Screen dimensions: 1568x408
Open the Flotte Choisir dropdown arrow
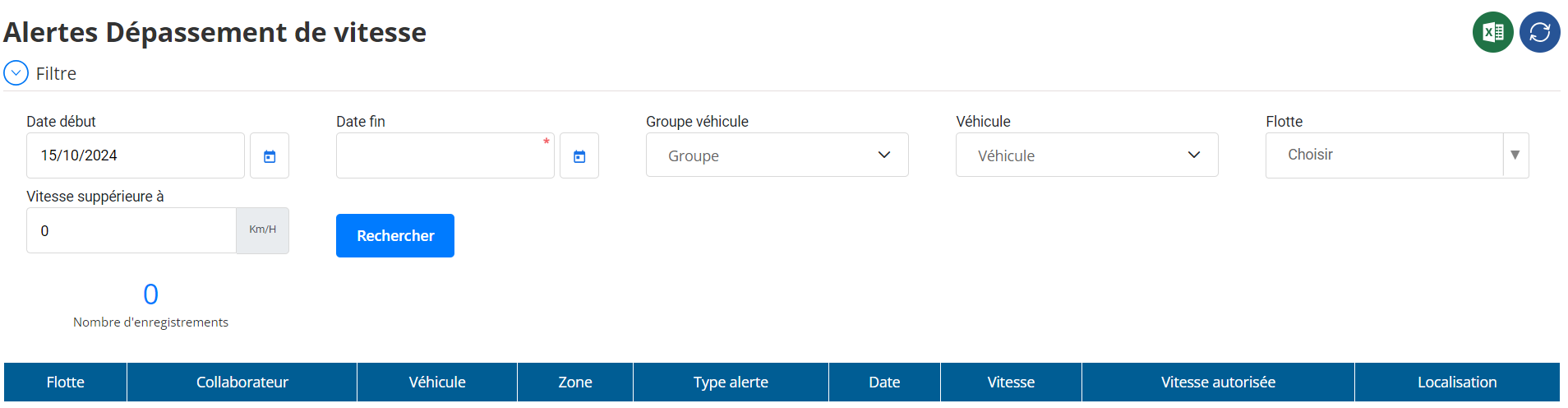[1515, 155]
